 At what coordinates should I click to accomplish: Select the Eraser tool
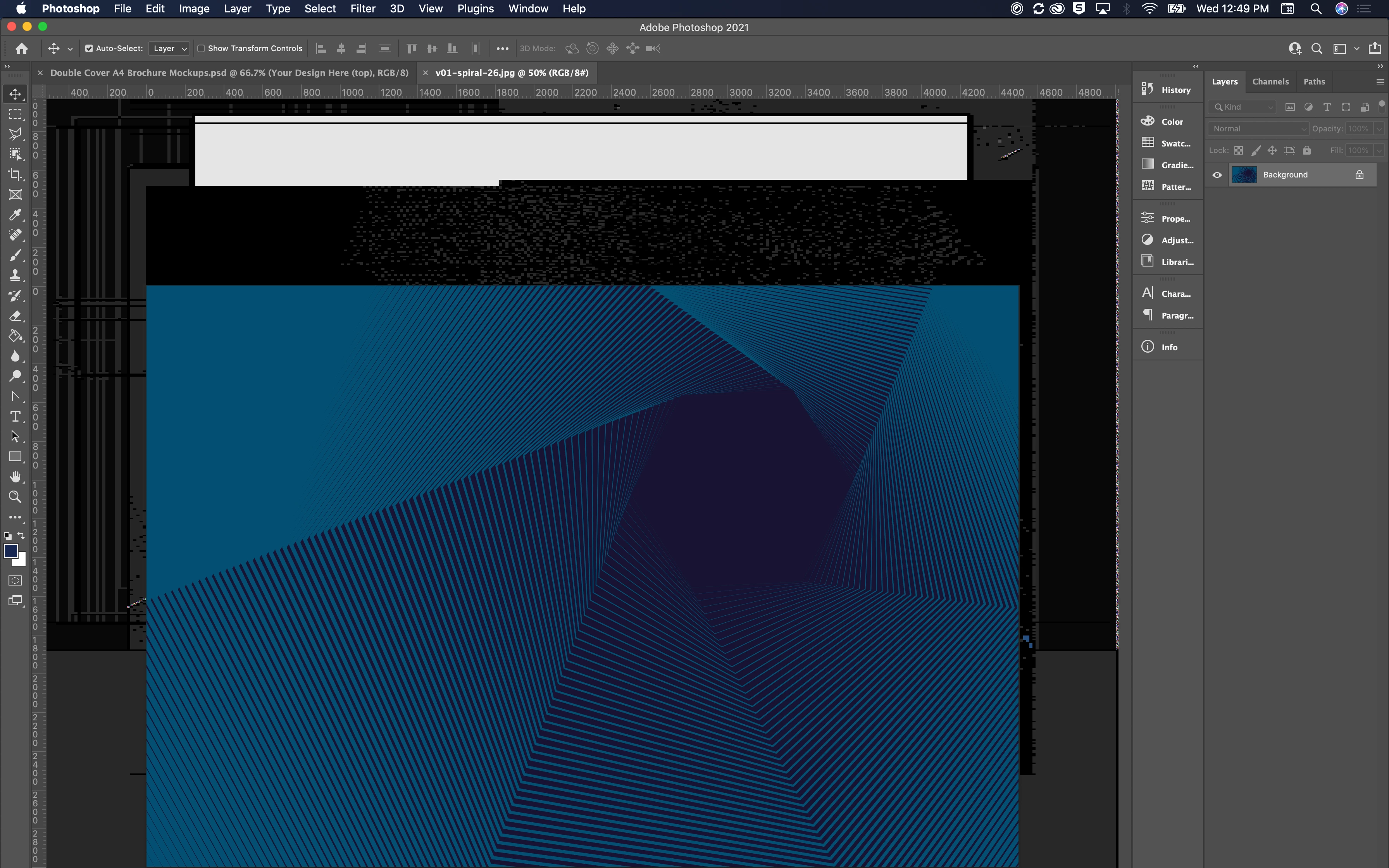point(16,316)
